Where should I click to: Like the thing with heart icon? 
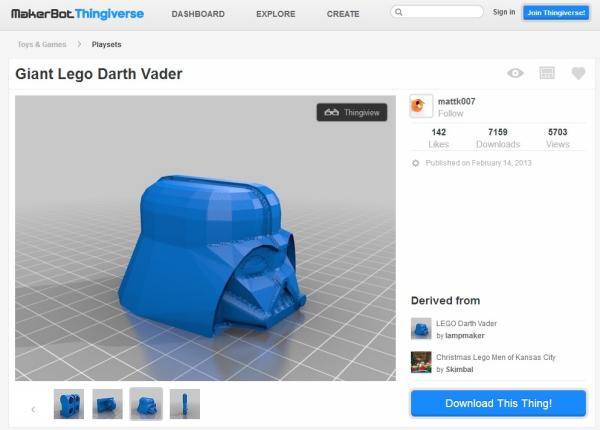point(578,73)
